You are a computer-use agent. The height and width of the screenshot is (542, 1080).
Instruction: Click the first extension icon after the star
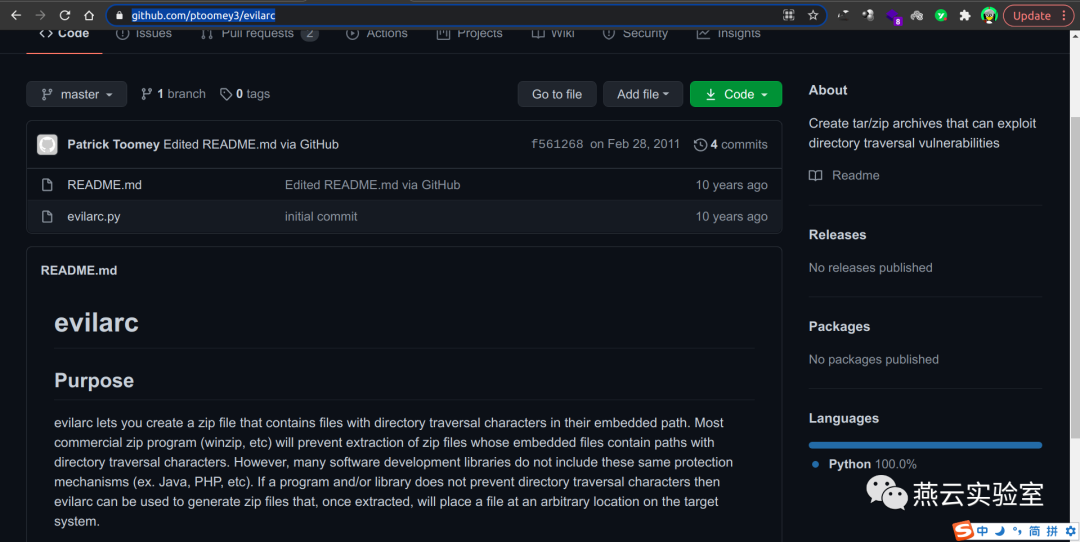pyautogui.click(x=843, y=15)
